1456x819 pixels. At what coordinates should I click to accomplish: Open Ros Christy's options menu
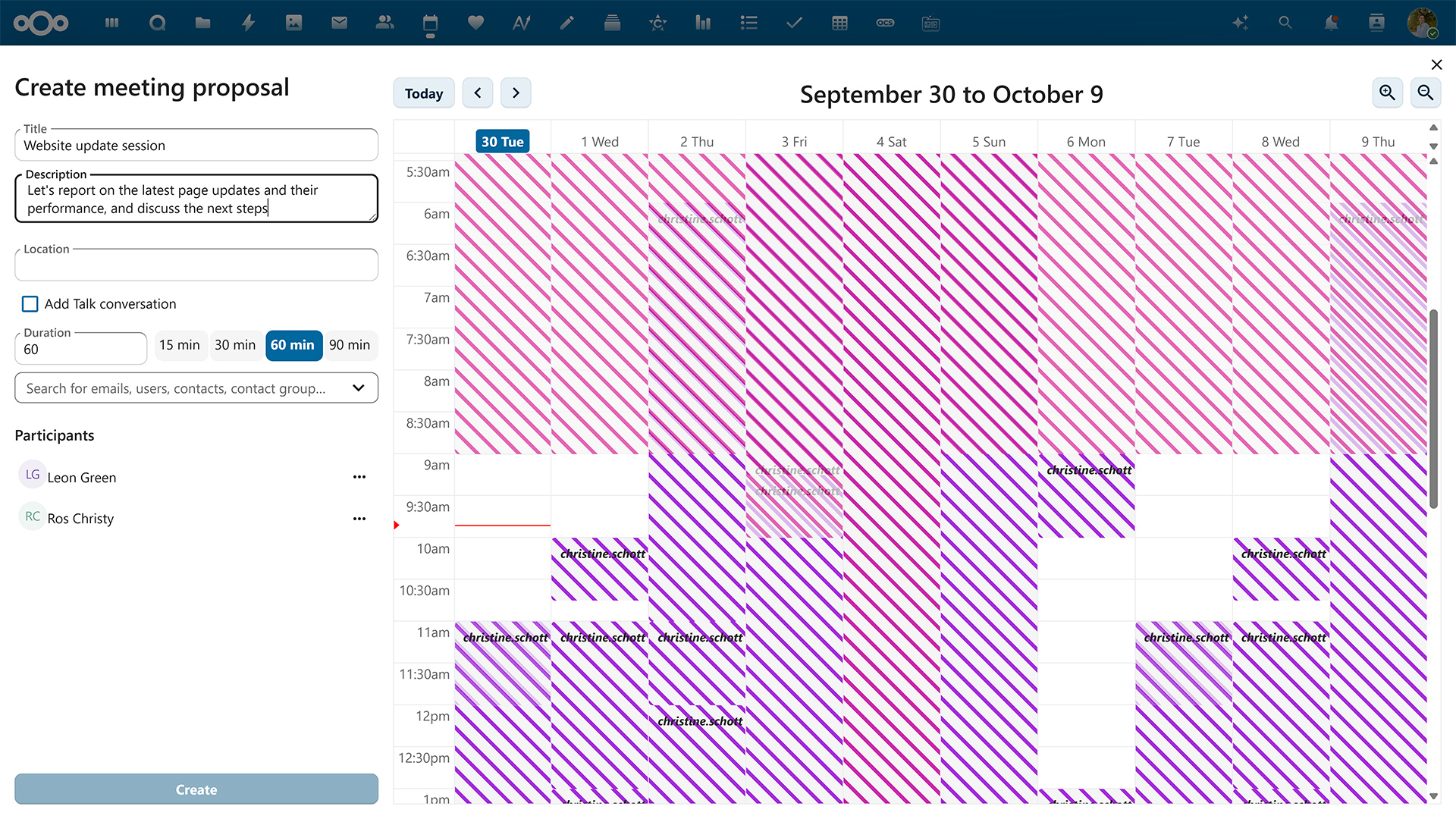[x=359, y=519]
